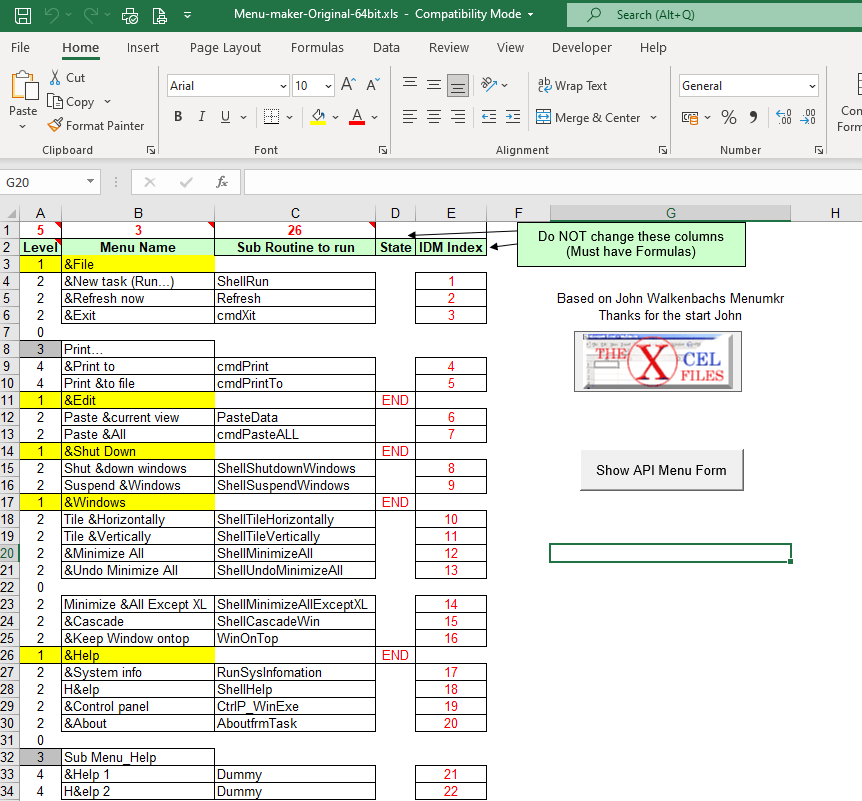The image size is (862, 801).
Task: Open Customize Quick Access Toolbar arrow
Action: click(187, 15)
